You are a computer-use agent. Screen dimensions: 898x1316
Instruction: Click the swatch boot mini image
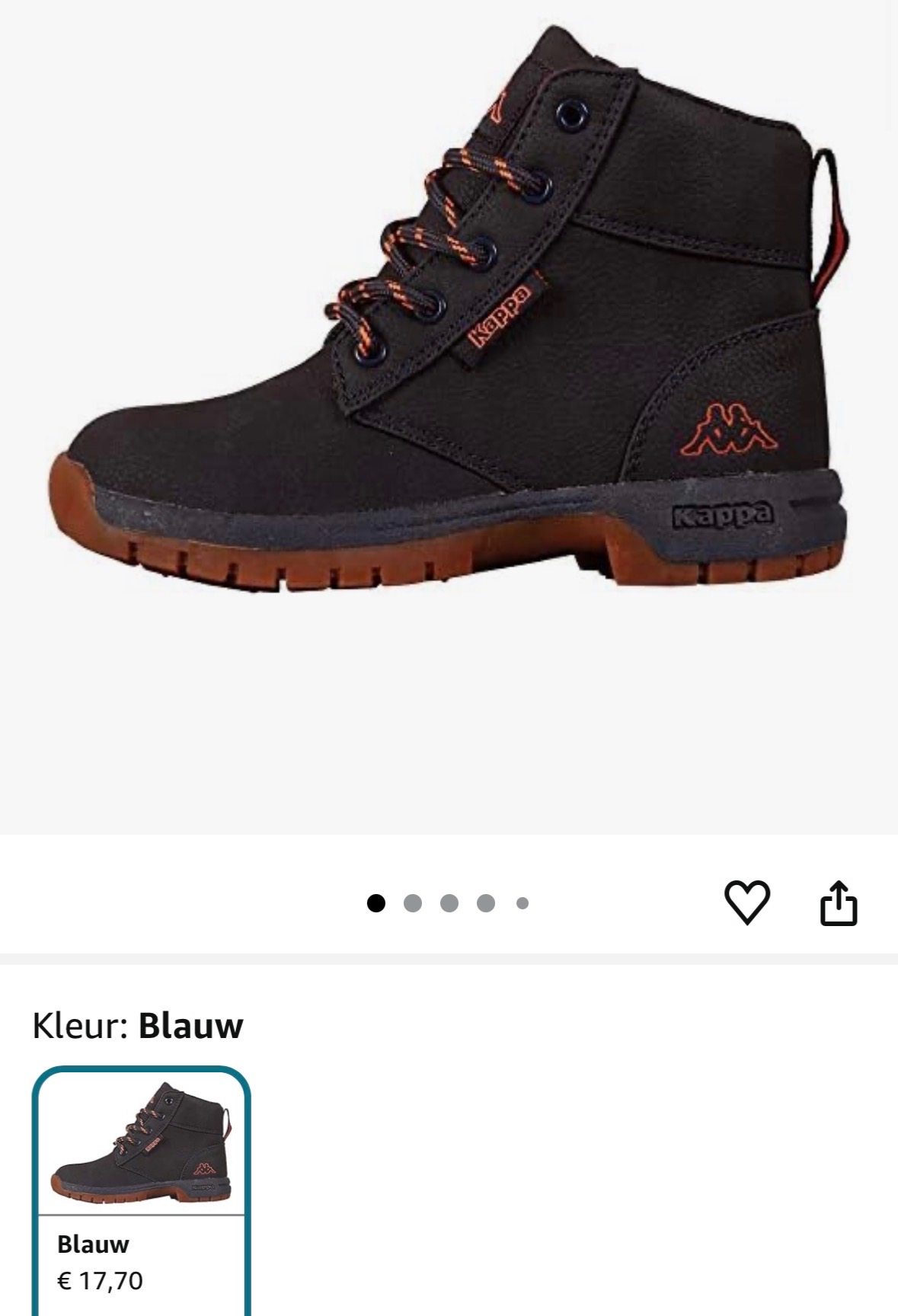coord(142,1142)
